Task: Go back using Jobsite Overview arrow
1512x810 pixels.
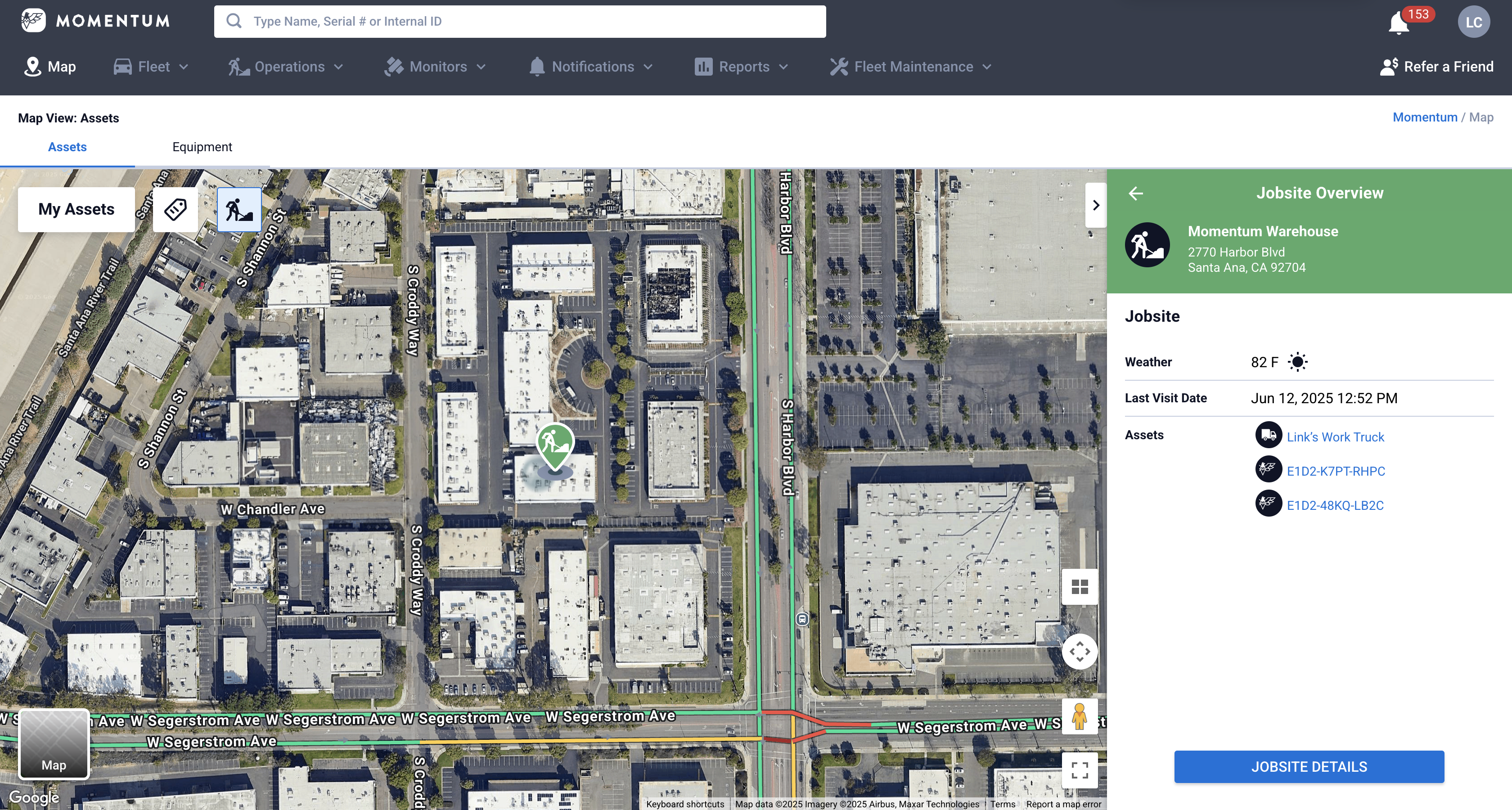Action: [1135, 193]
